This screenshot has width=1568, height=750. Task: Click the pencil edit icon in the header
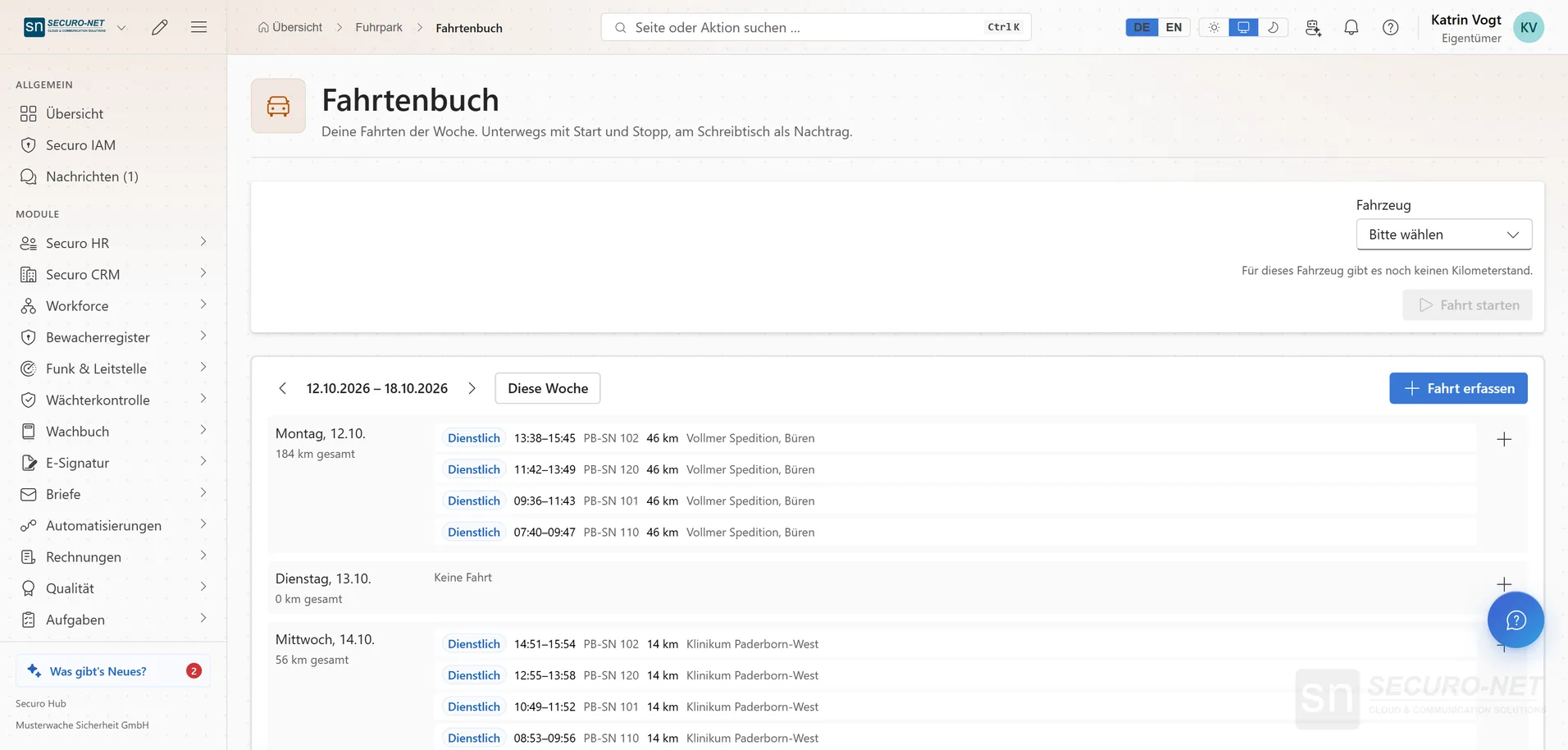click(160, 27)
